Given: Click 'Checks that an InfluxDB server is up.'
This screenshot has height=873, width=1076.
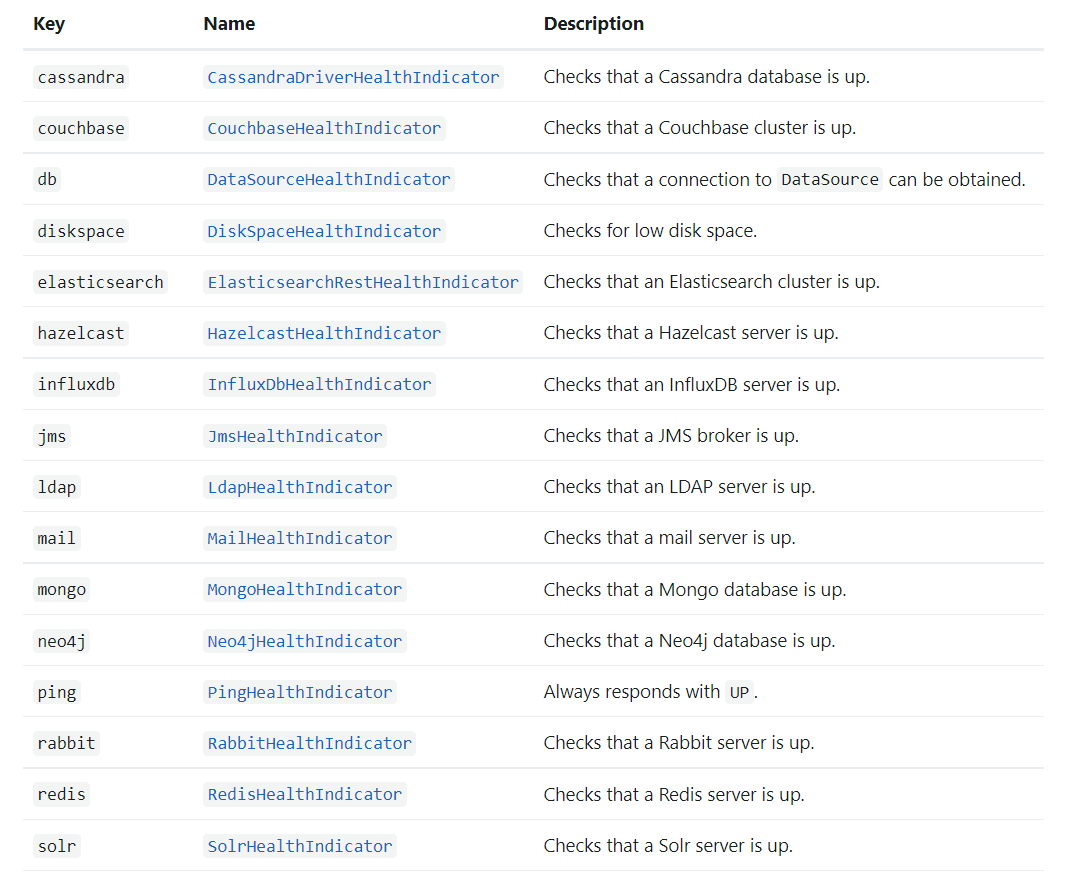Looking at the screenshot, I should tap(692, 385).
